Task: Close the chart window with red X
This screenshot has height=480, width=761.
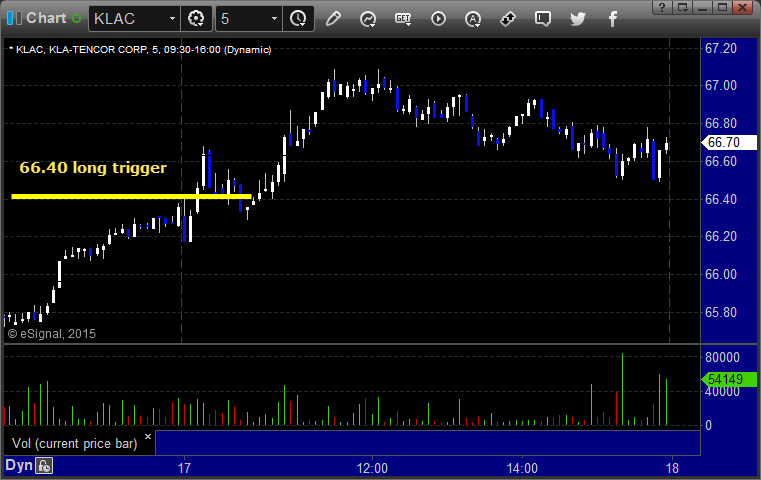Action: tap(743, 7)
